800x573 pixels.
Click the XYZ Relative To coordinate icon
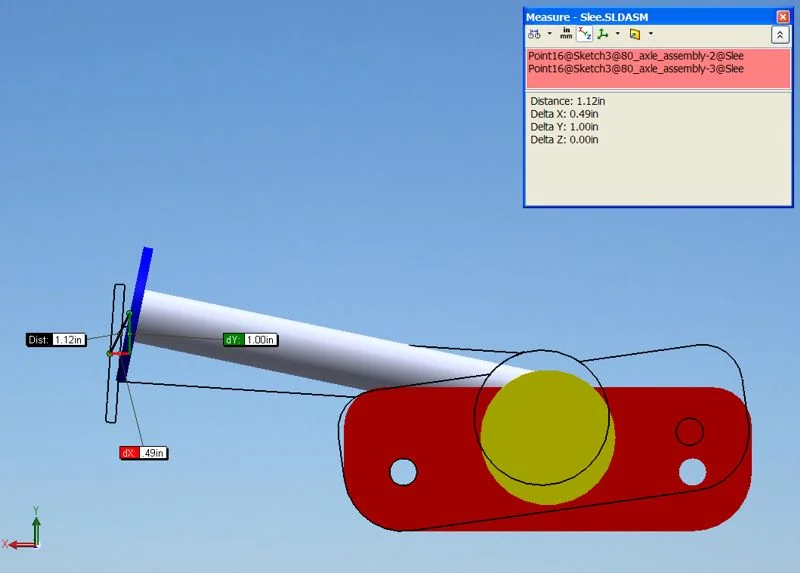pos(603,34)
